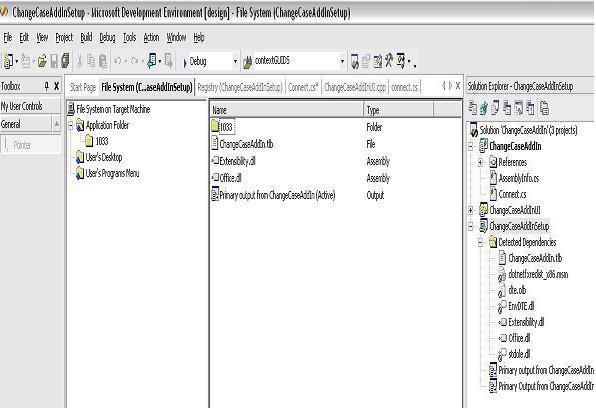Open the contextGUIDS find dropdown arrow
This screenshot has width=596, height=408.
point(342,61)
